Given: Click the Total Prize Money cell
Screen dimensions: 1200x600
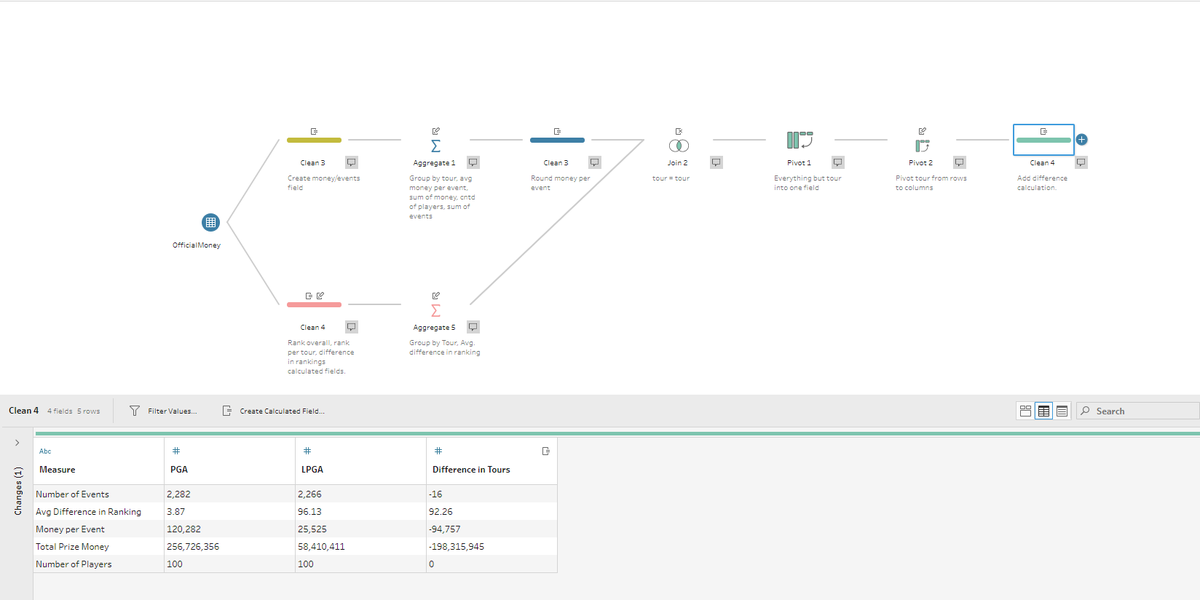Looking at the screenshot, I should click(97, 547).
